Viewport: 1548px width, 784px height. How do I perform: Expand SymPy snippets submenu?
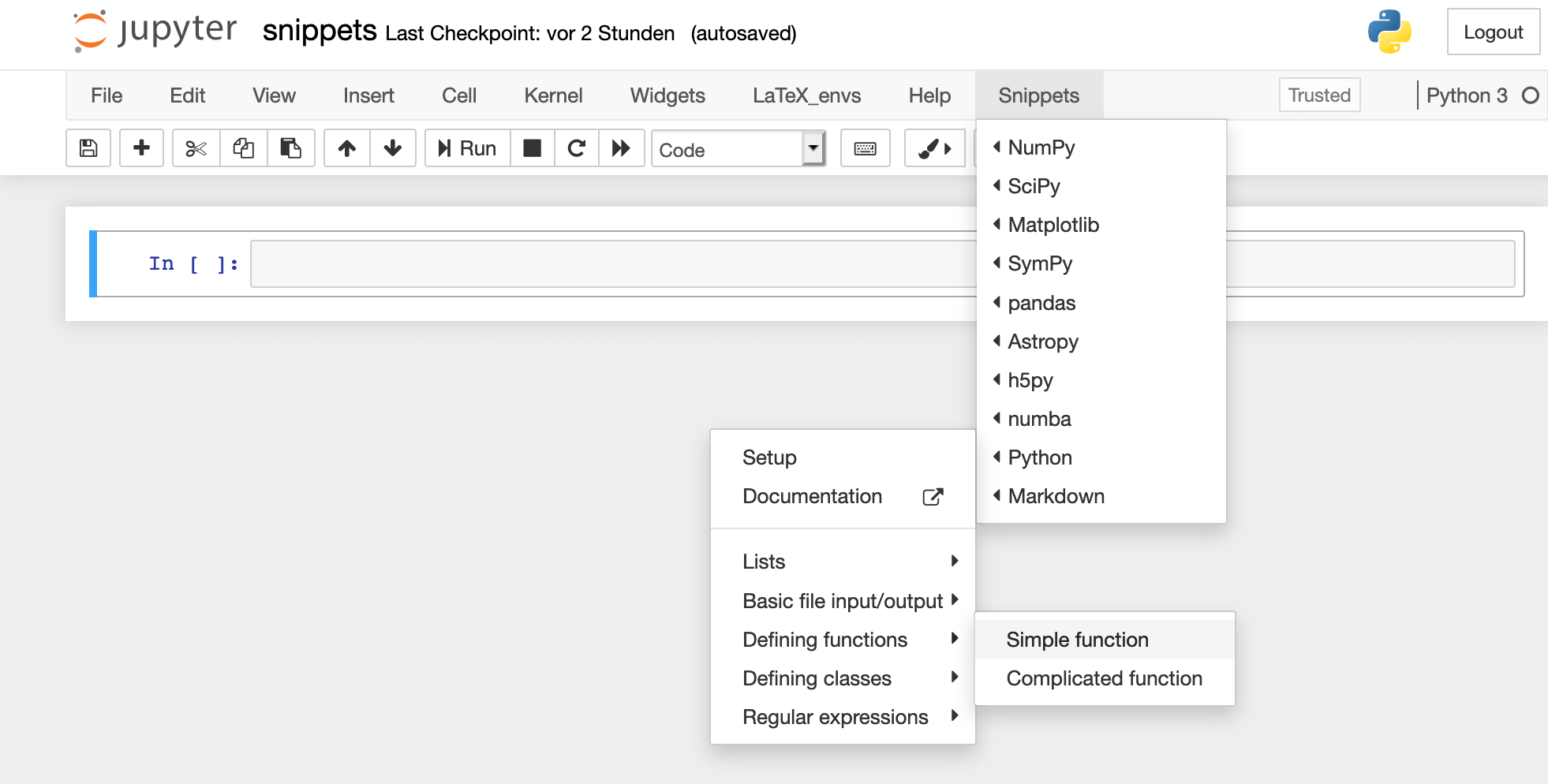pyautogui.click(x=1101, y=263)
